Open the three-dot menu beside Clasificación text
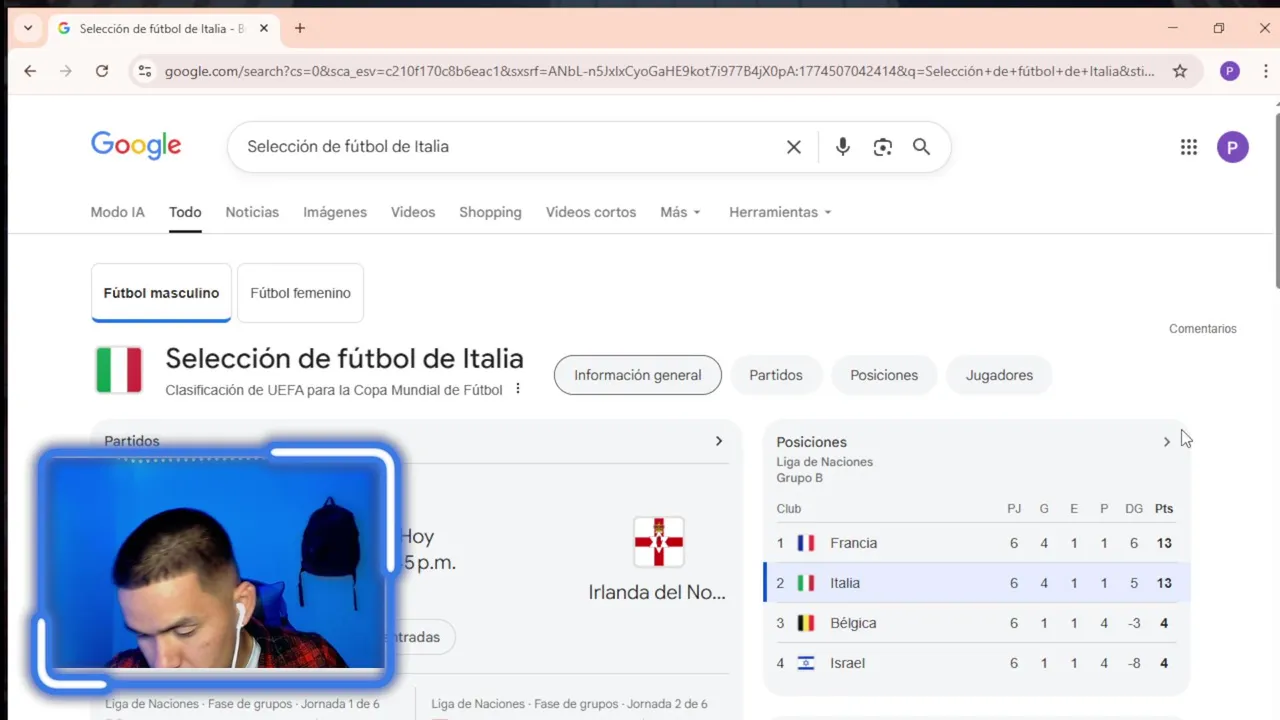Image resolution: width=1280 pixels, height=720 pixels. point(518,389)
